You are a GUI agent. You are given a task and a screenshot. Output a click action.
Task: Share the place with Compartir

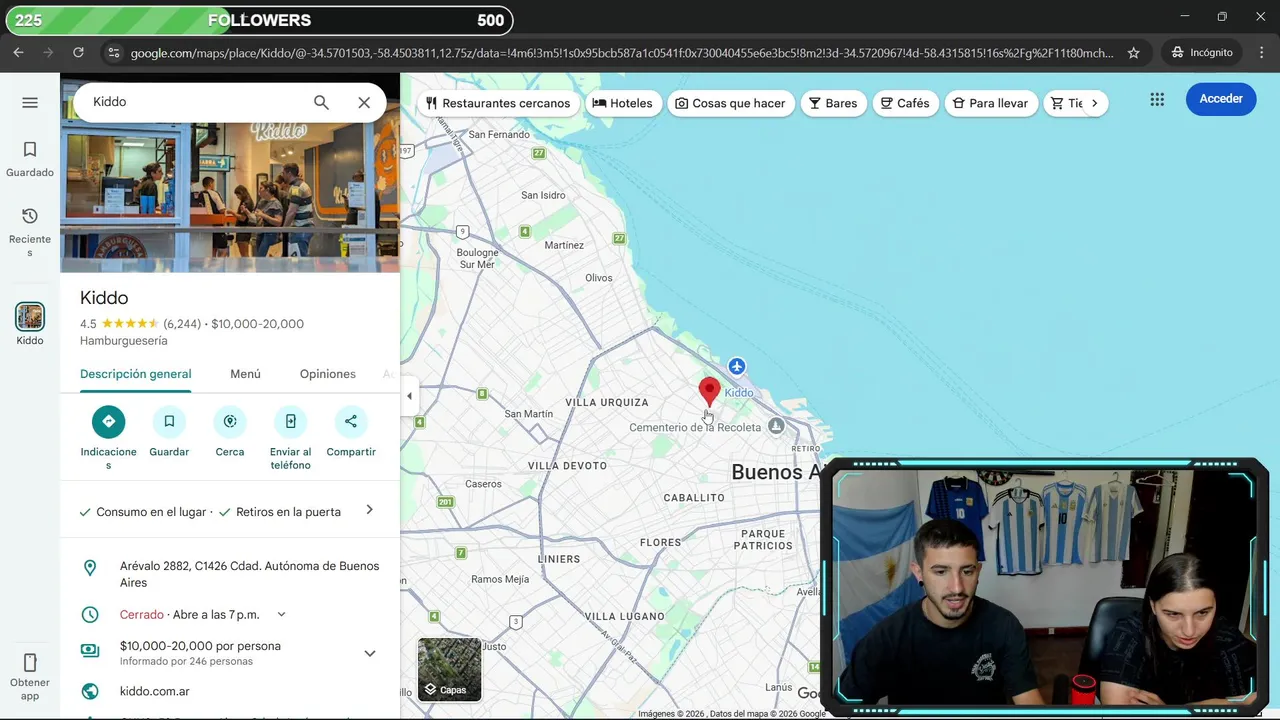(x=351, y=421)
